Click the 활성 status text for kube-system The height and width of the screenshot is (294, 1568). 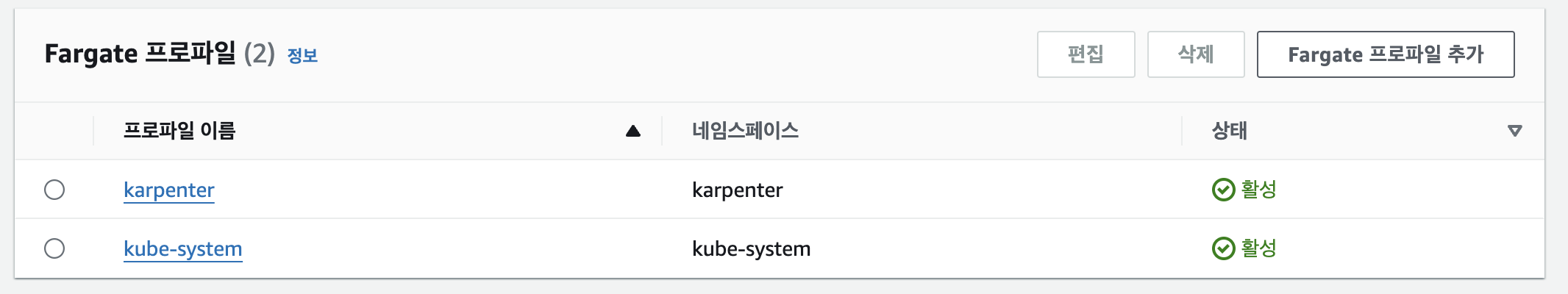tap(1259, 248)
